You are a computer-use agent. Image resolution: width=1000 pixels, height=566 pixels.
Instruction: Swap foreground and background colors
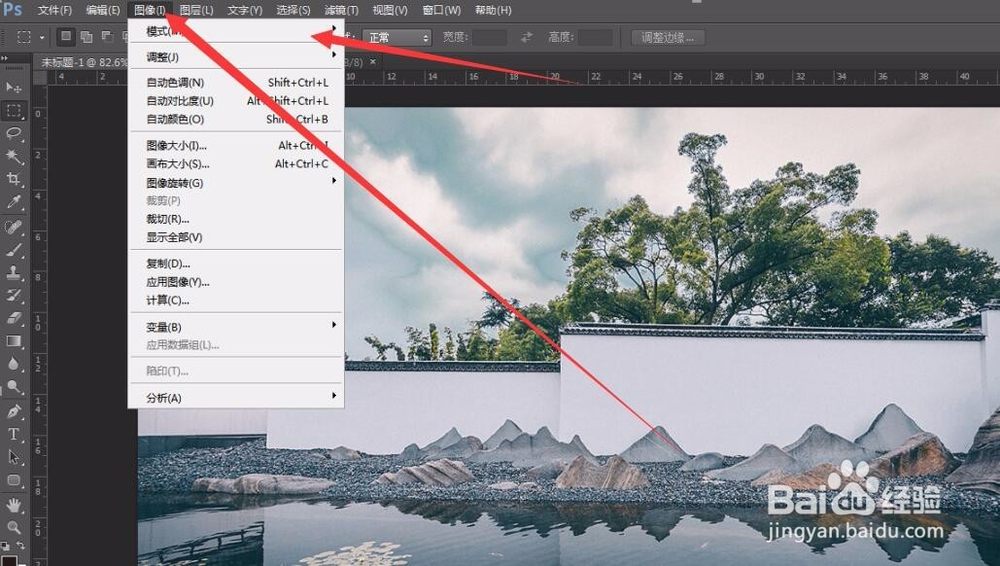pos(20,546)
